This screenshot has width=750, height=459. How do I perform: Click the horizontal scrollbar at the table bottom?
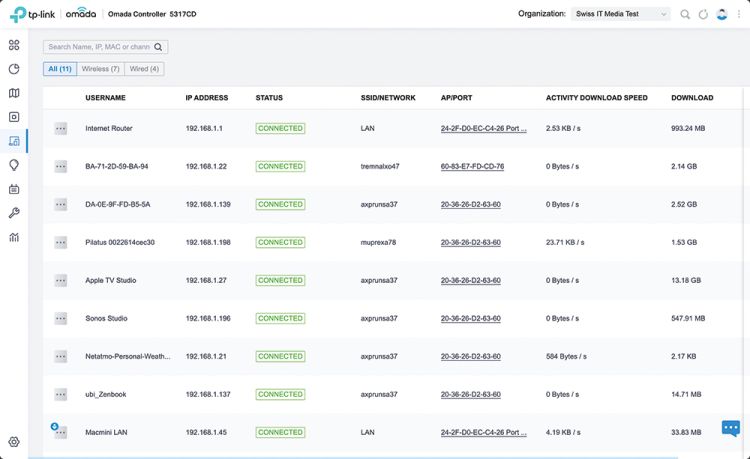353,457
